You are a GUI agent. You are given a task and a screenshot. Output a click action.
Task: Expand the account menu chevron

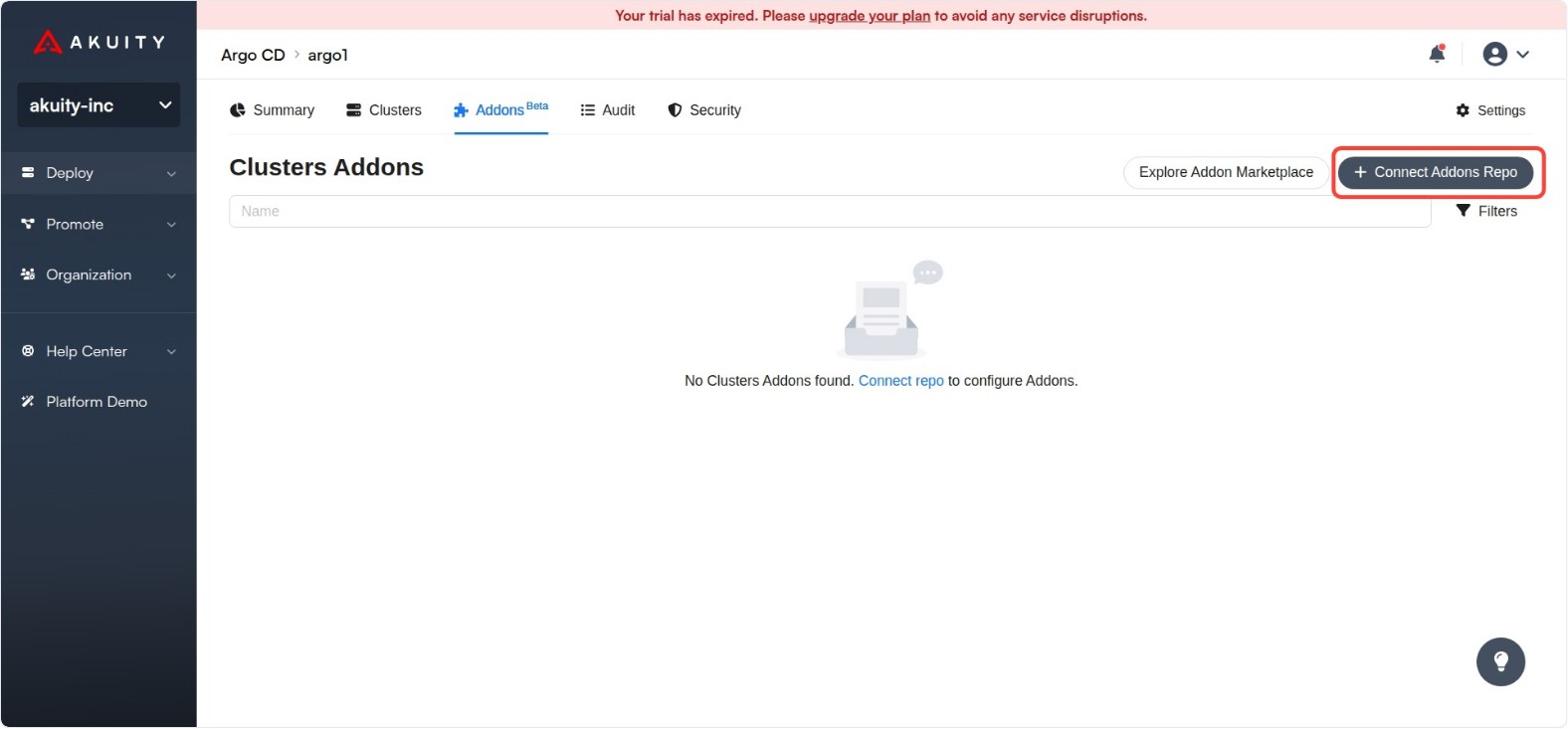(1523, 55)
